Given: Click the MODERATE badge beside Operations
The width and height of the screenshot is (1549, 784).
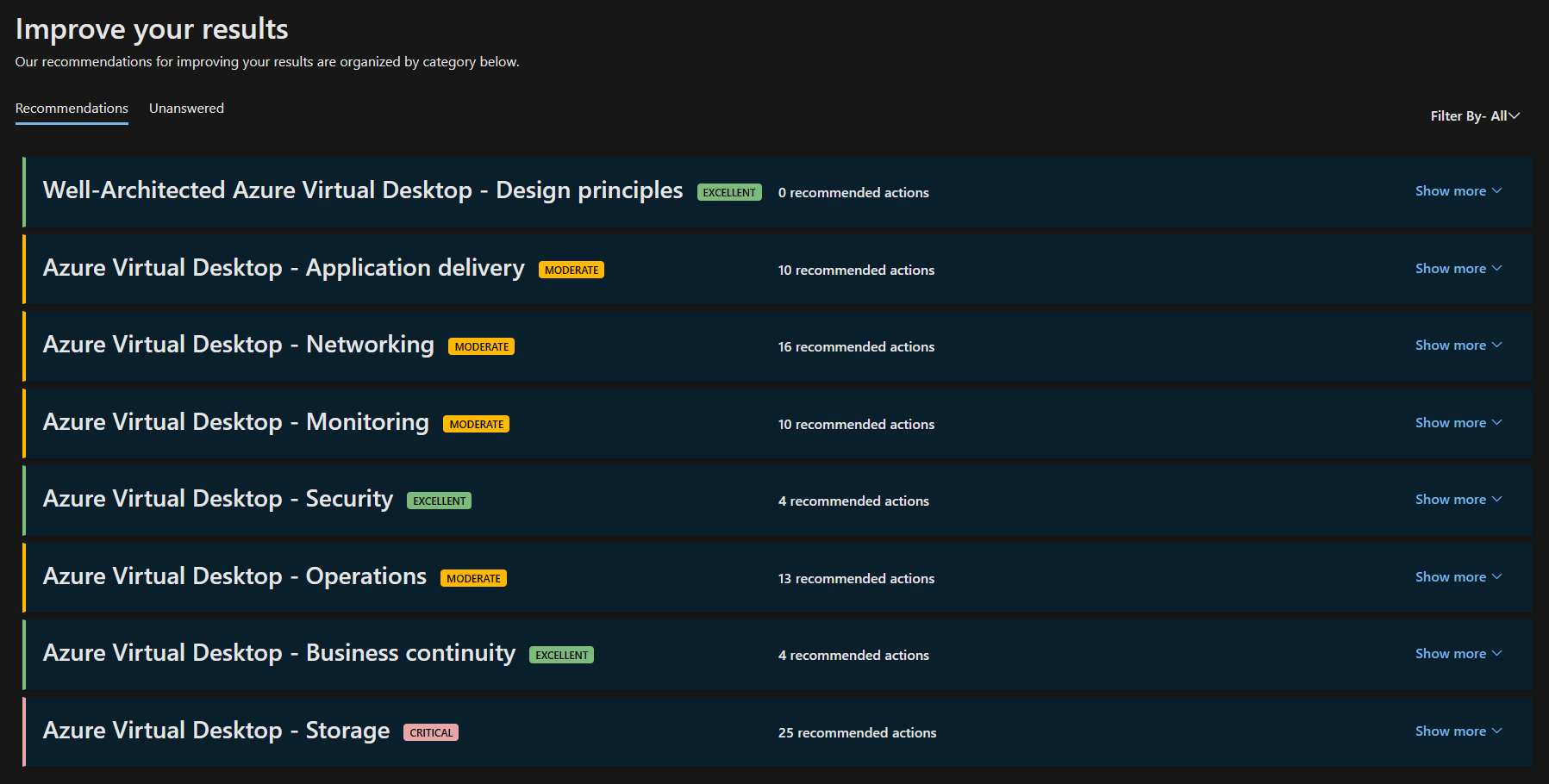Looking at the screenshot, I should pyautogui.click(x=473, y=579).
